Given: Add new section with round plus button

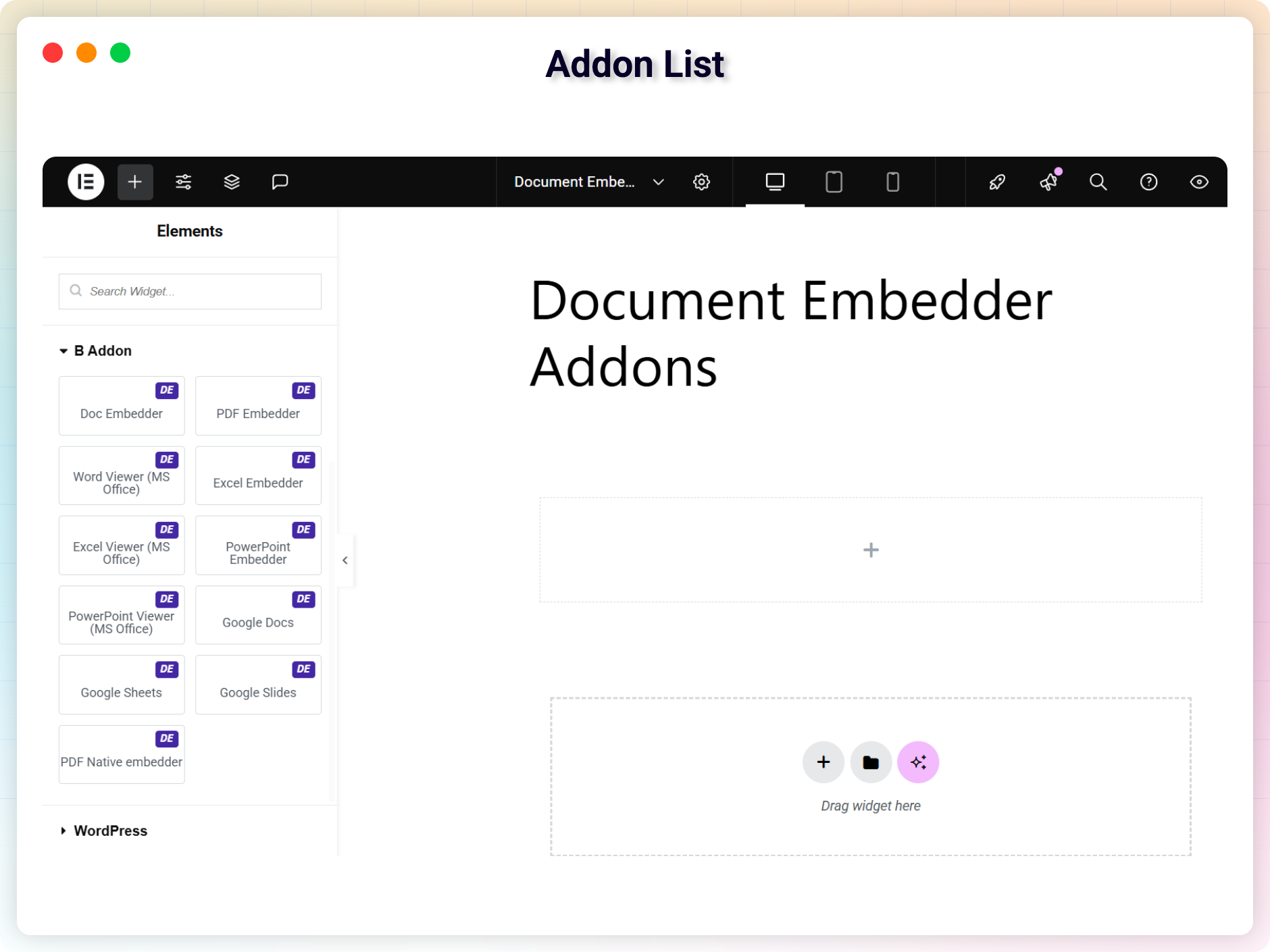Looking at the screenshot, I should click(823, 762).
